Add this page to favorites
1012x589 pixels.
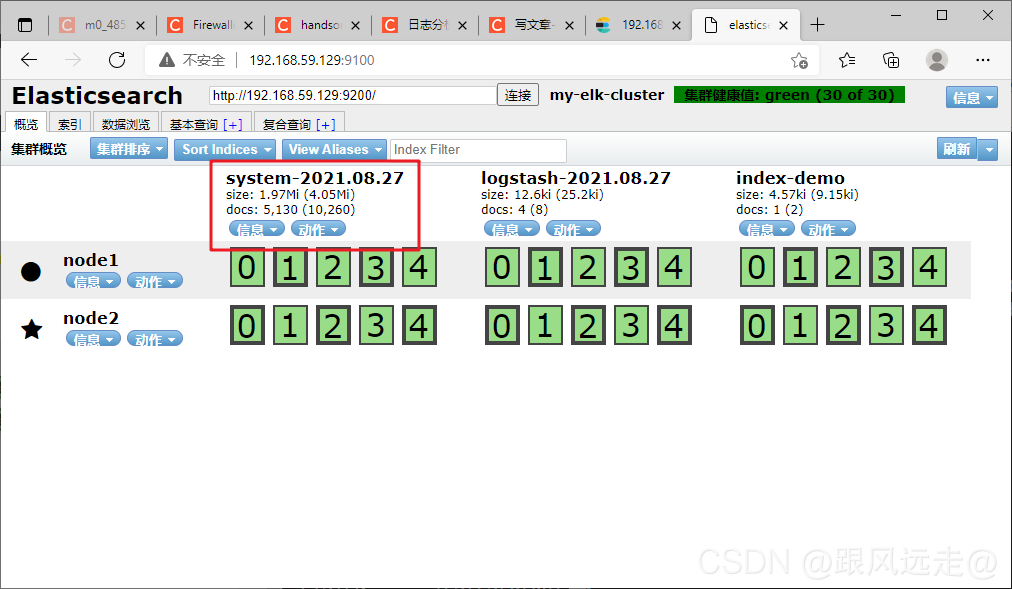pos(799,61)
